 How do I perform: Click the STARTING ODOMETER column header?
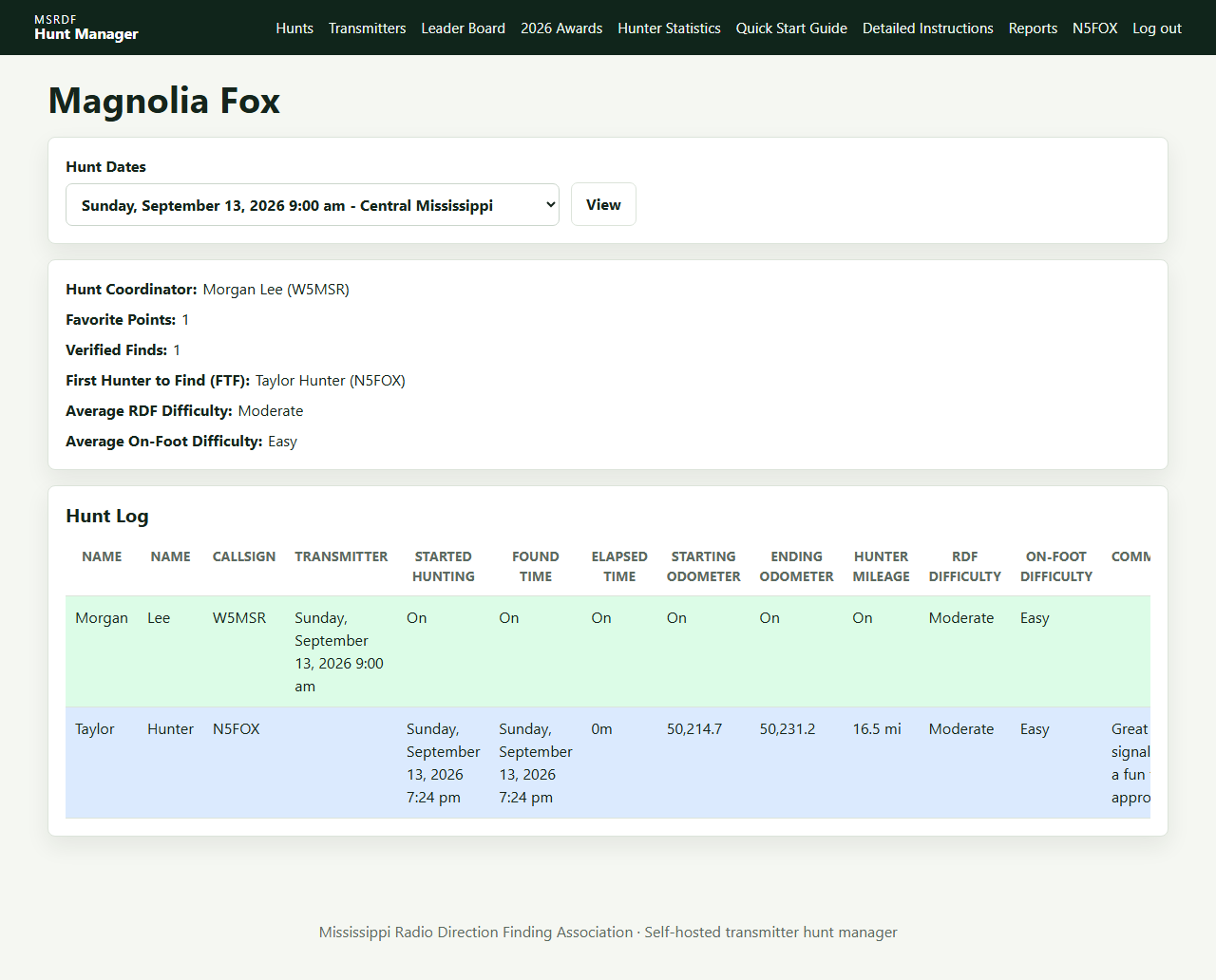coord(704,567)
